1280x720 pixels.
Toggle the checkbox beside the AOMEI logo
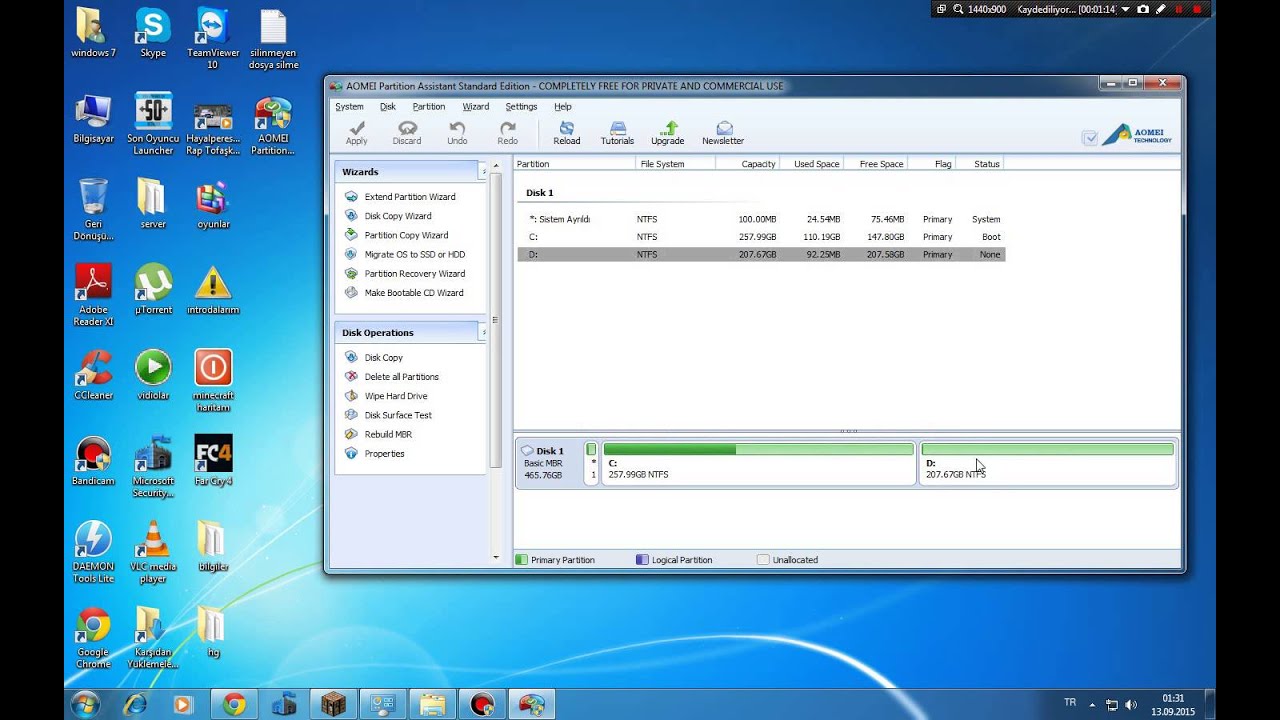pyautogui.click(x=1090, y=138)
